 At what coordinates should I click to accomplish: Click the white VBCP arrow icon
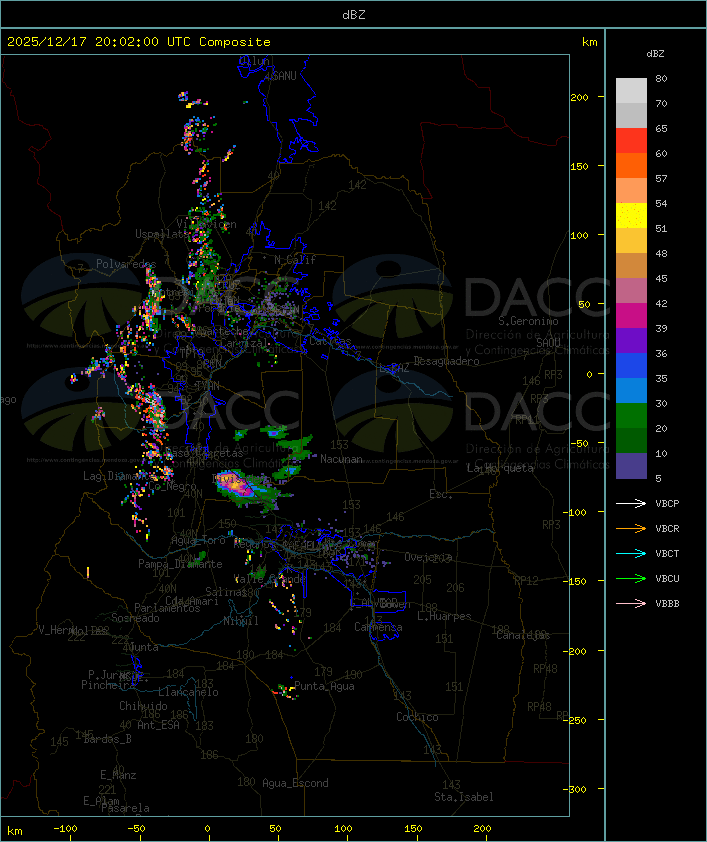point(631,503)
